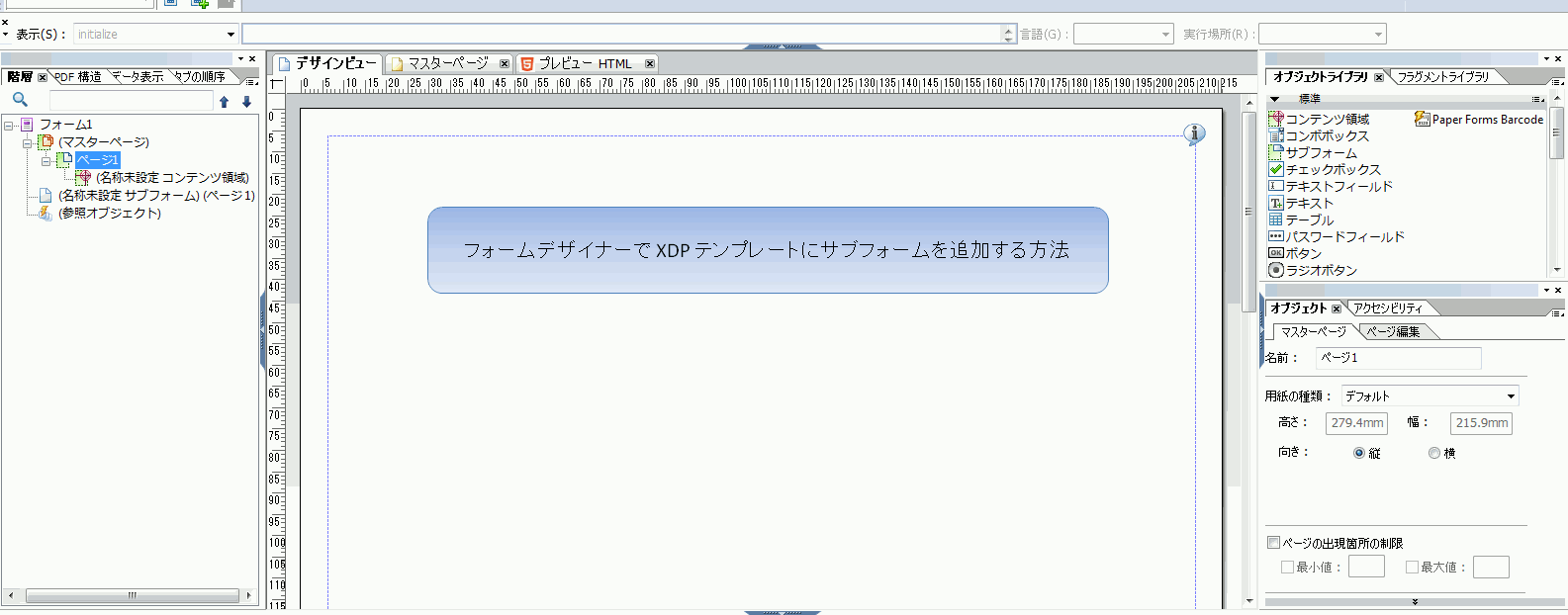
Task: Select パスワードフィールド object in the library
Action: (1337, 236)
